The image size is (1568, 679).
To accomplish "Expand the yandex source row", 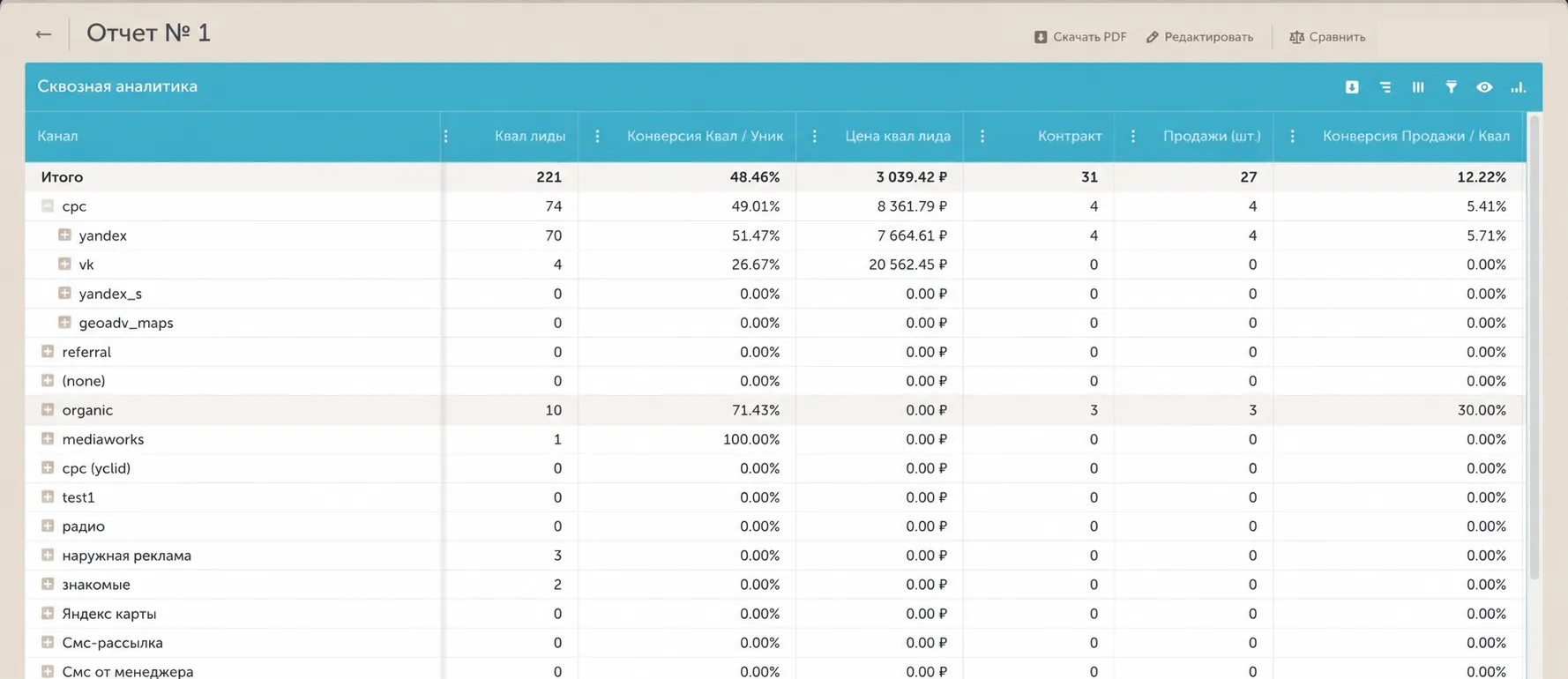I will [64, 235].
